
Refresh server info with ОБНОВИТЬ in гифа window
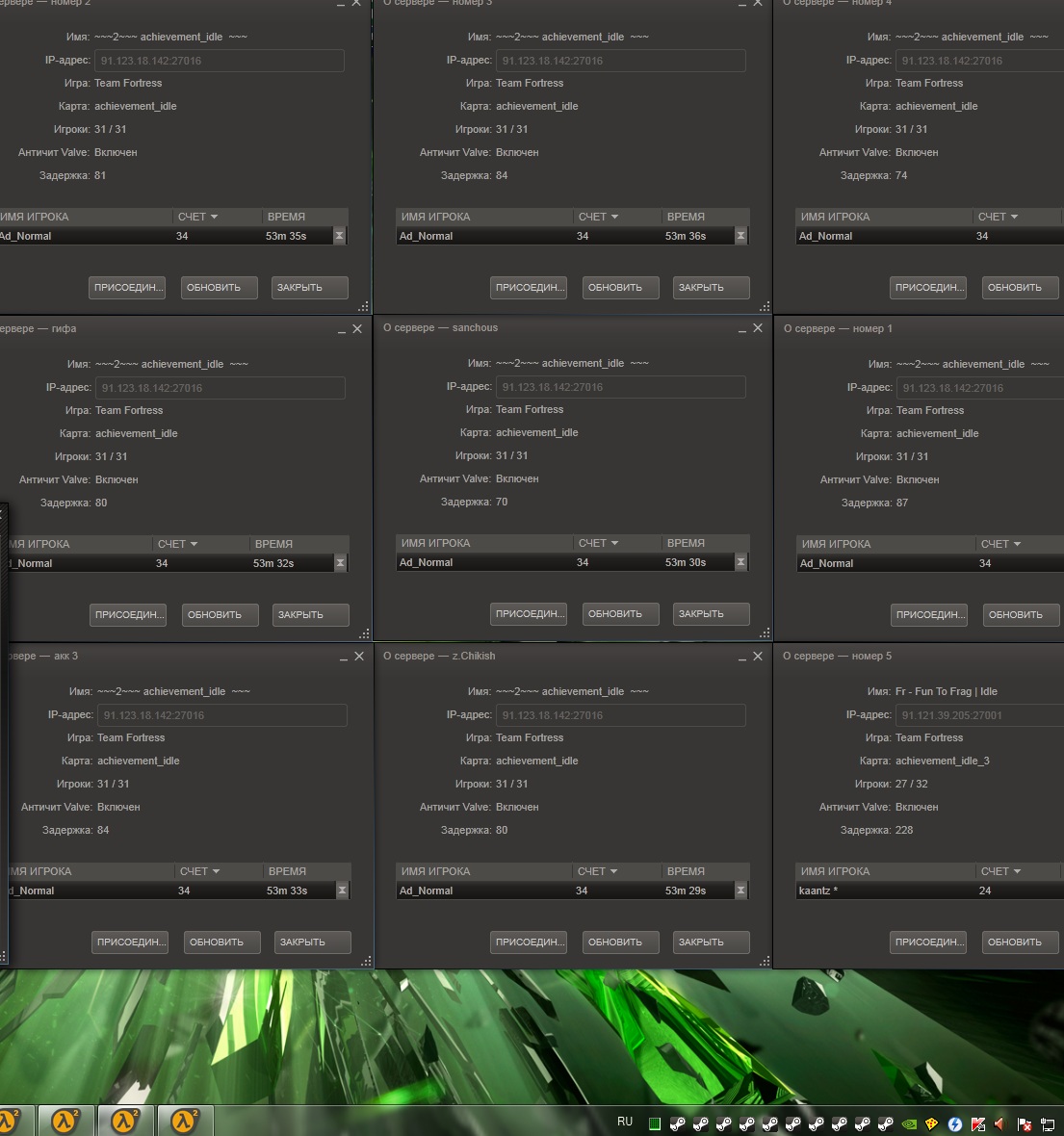coord(221,615)
